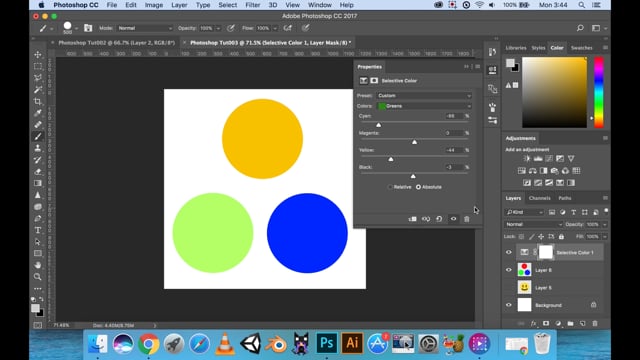Click the Magenta percentage value field
This screenshot has height=360, width=640.
(x=453, y=133)
